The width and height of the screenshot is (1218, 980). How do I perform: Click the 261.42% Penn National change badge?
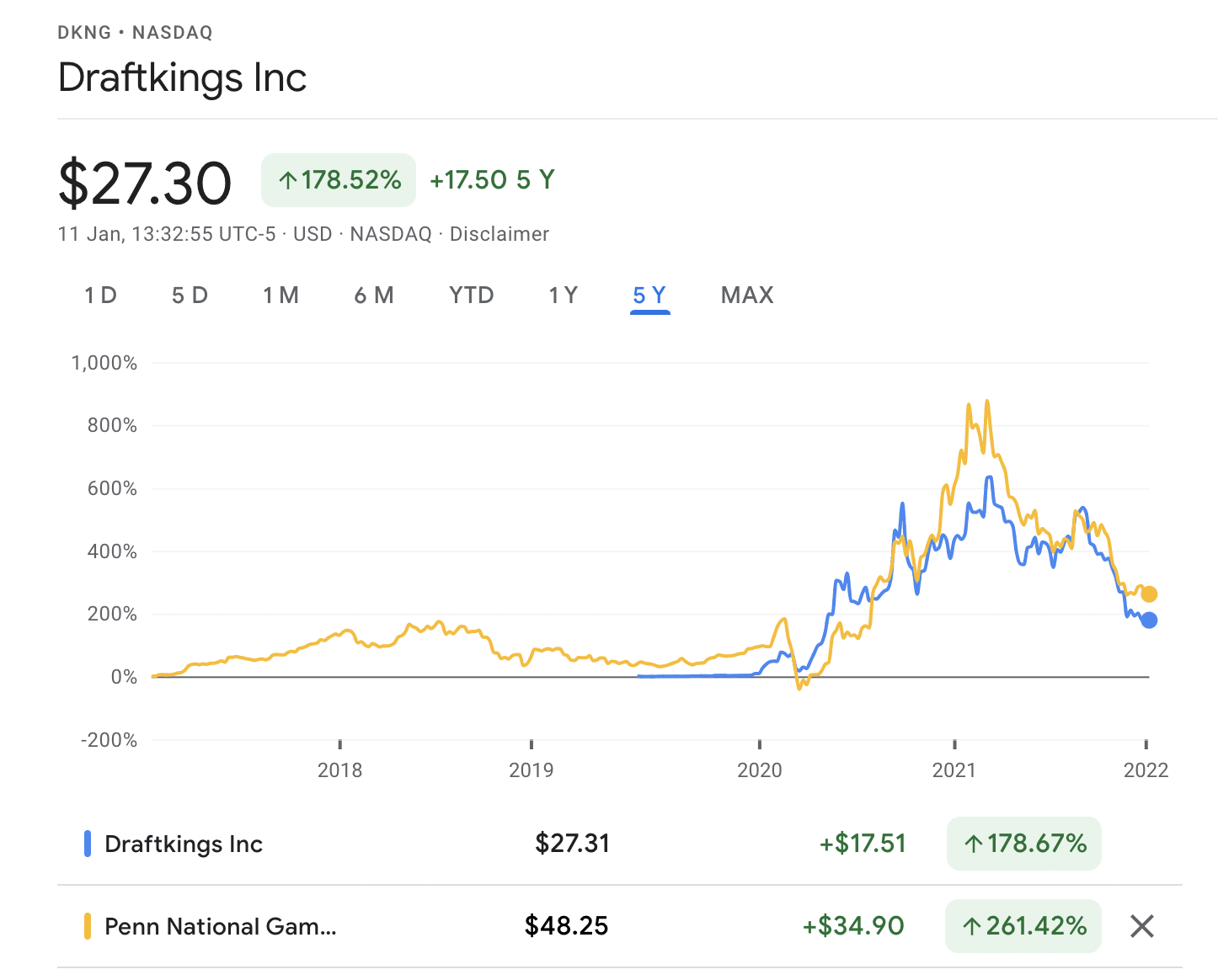click(1023, 926)
